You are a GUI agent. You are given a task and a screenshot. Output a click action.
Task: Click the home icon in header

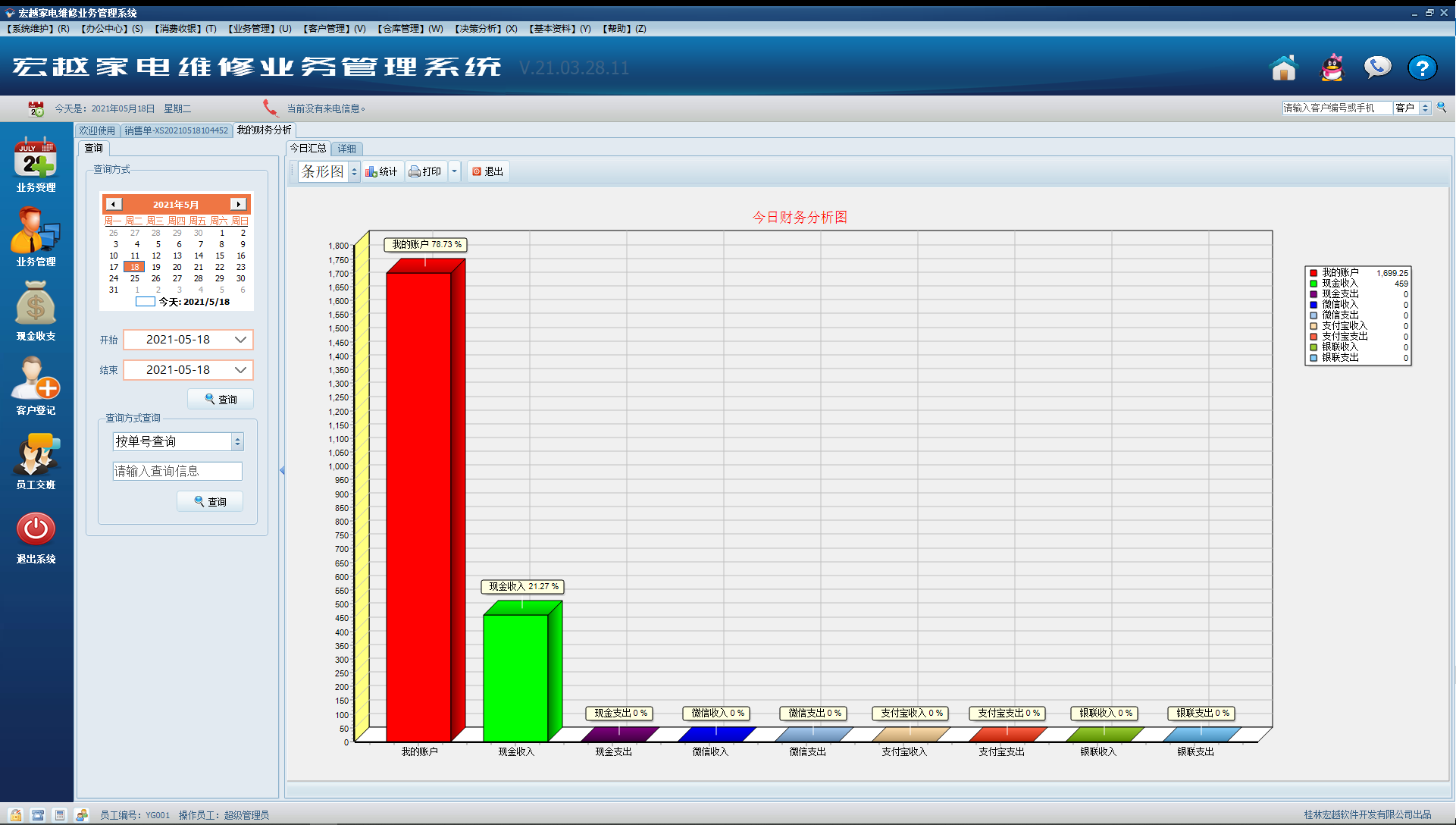click(x=1283, y=68)
